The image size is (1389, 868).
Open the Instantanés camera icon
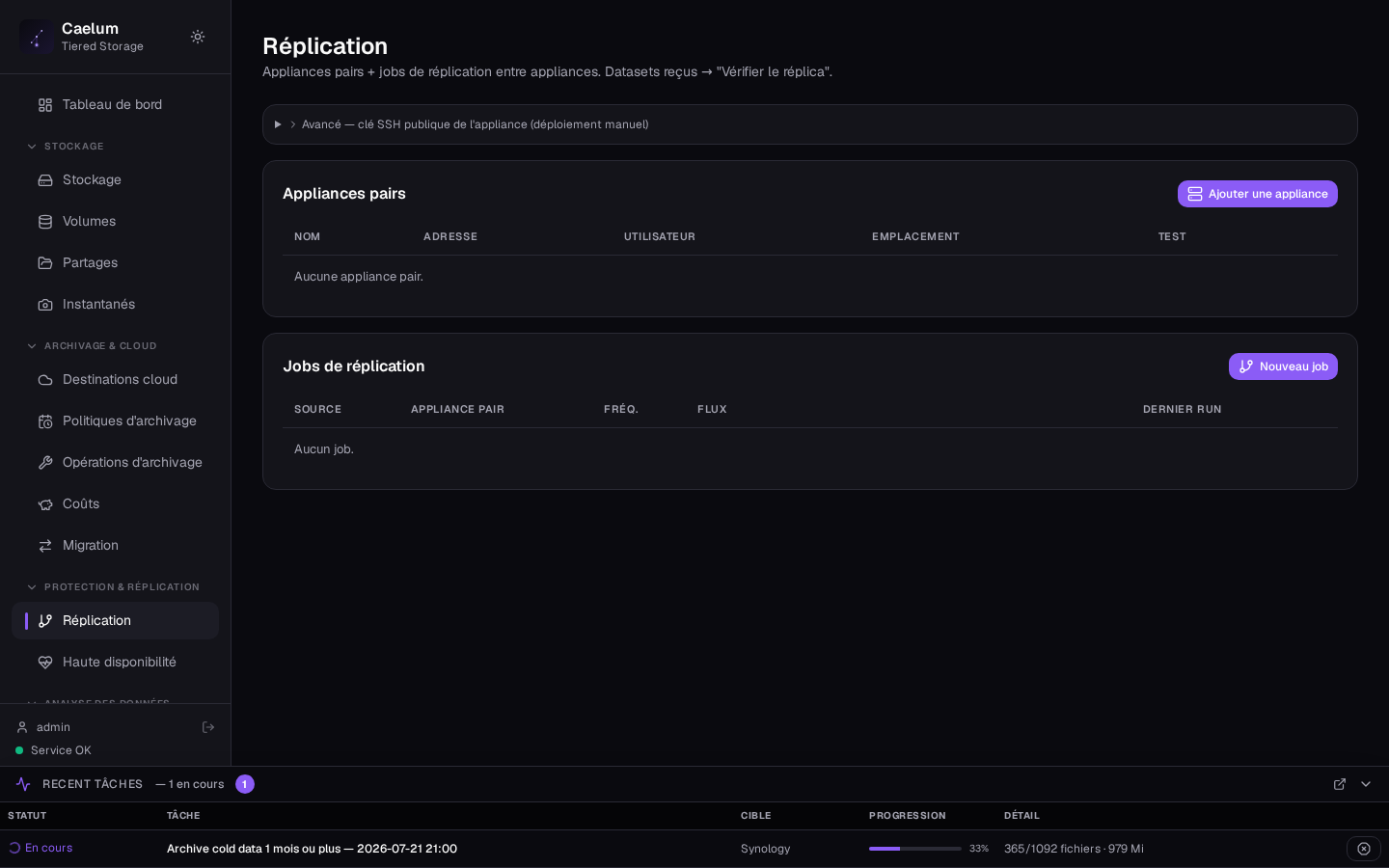pos(45,305)
